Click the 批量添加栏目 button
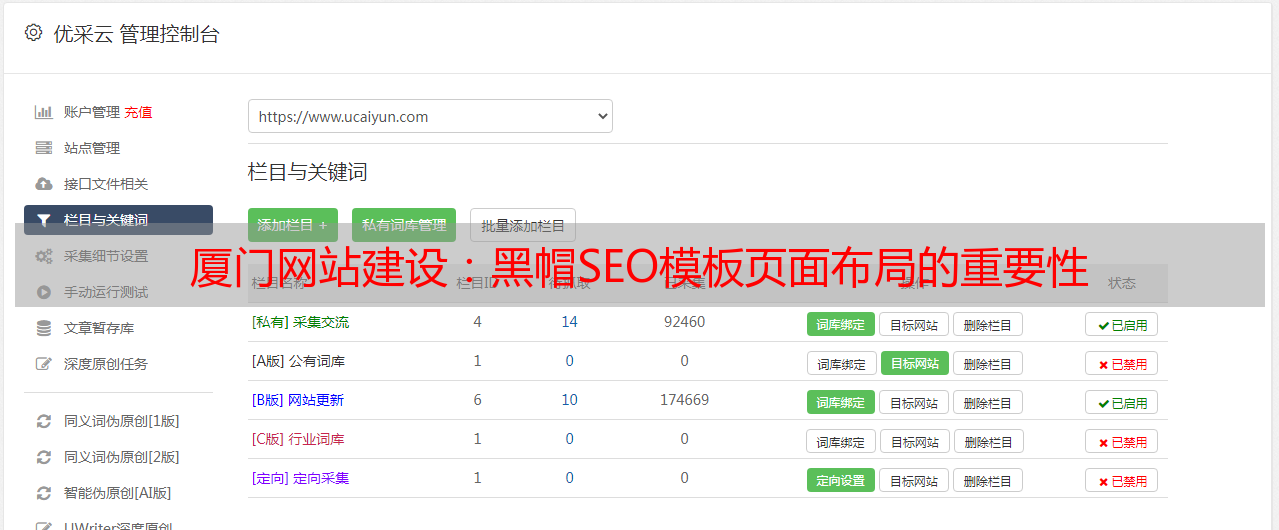This screenshot has height=530, width=1279. click(523, 225)
